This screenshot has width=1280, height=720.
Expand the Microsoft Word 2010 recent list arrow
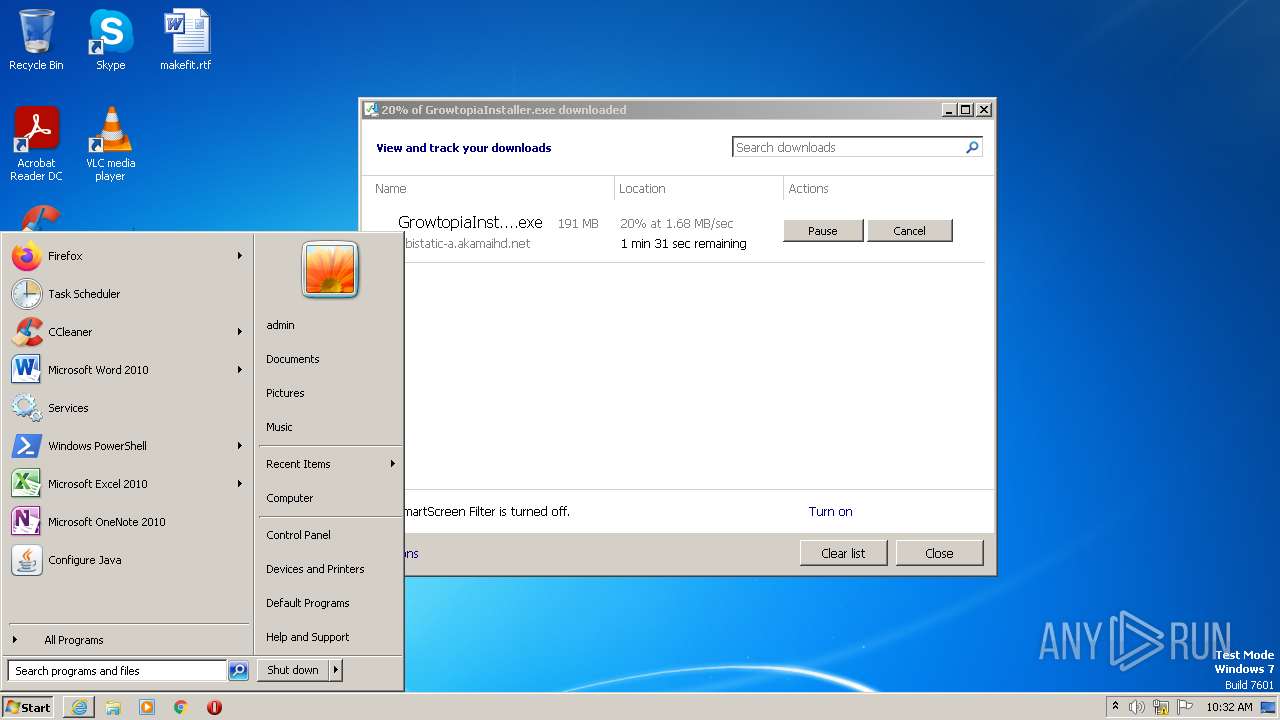(240, 370)
